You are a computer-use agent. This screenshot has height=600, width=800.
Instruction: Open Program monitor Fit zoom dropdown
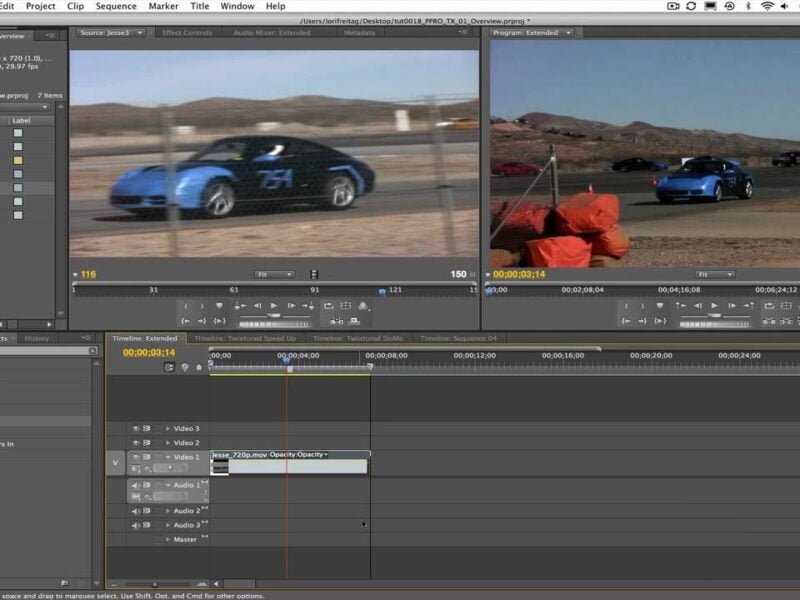[x=715, y=274]
